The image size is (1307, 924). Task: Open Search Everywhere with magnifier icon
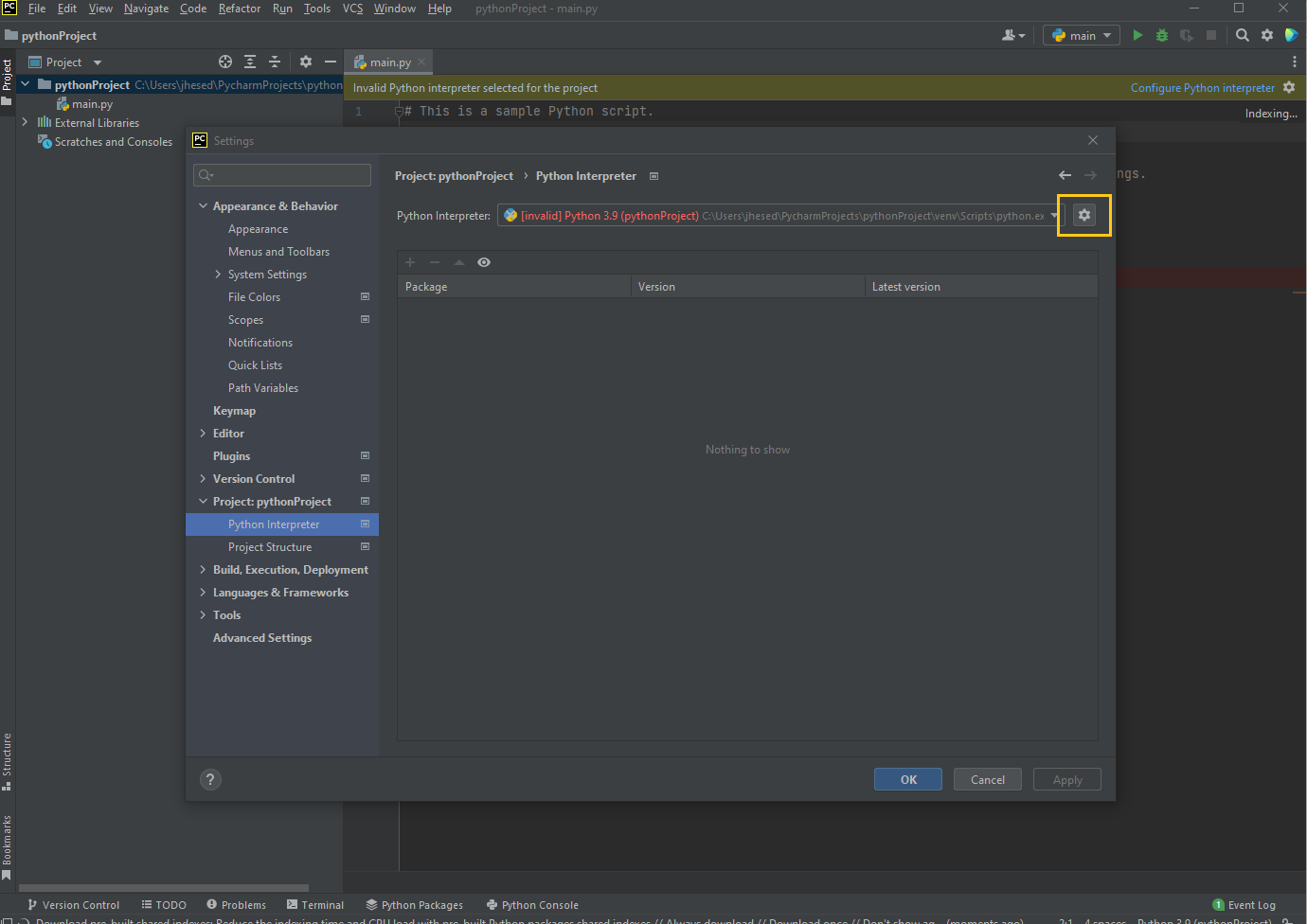coord(1242,34)
